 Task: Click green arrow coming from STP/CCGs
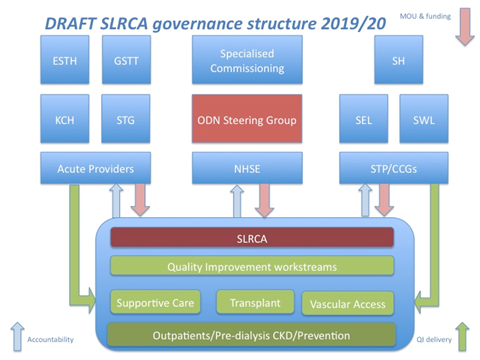pyautogui.click(x=428, y=248)
